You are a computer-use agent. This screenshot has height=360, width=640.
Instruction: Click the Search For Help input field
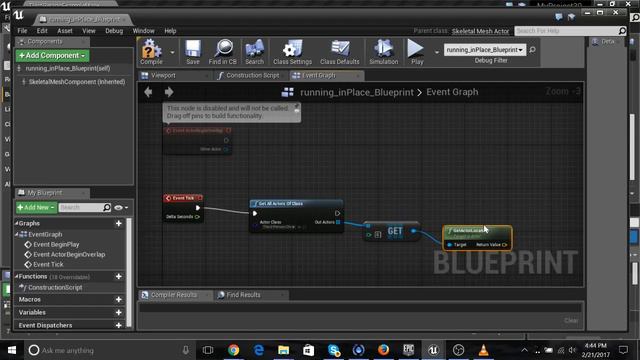click(566, 31)
